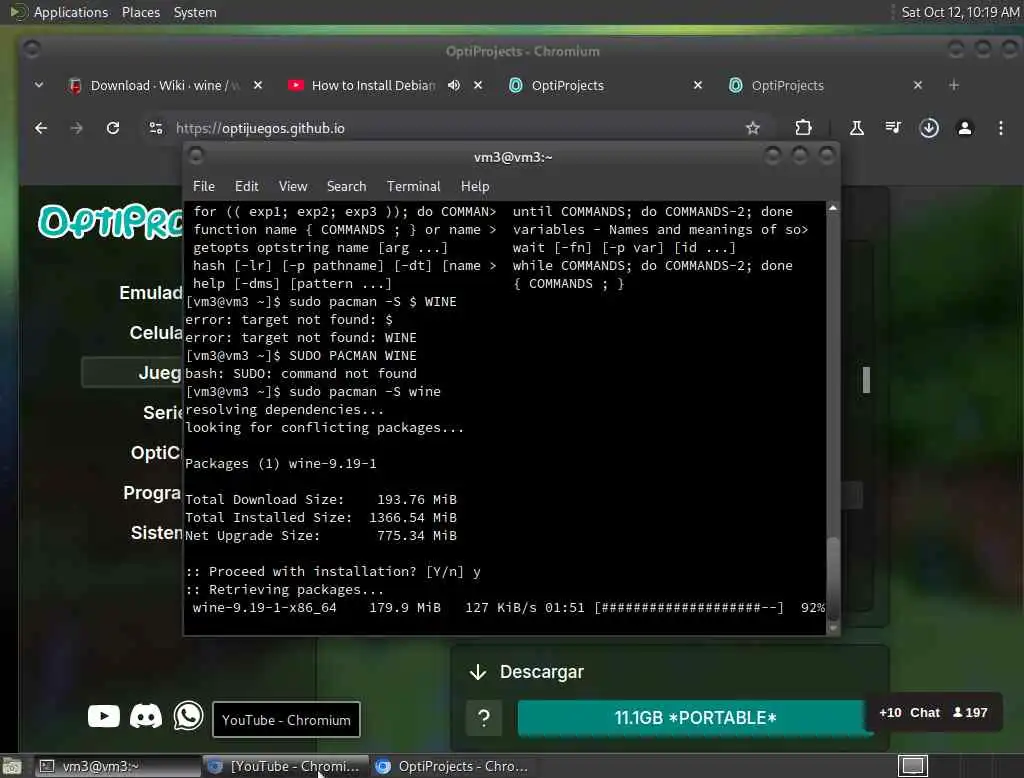Open Chromium three-dot menu
This screenshot has height=778, width=1024.
point(1000,128)
